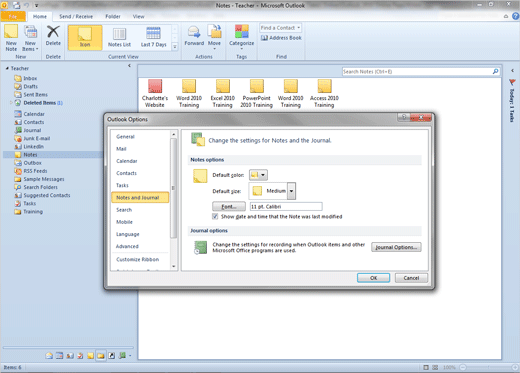Switch to Icon view
This screenshot has width=520, height=373.
pos(85,37)
